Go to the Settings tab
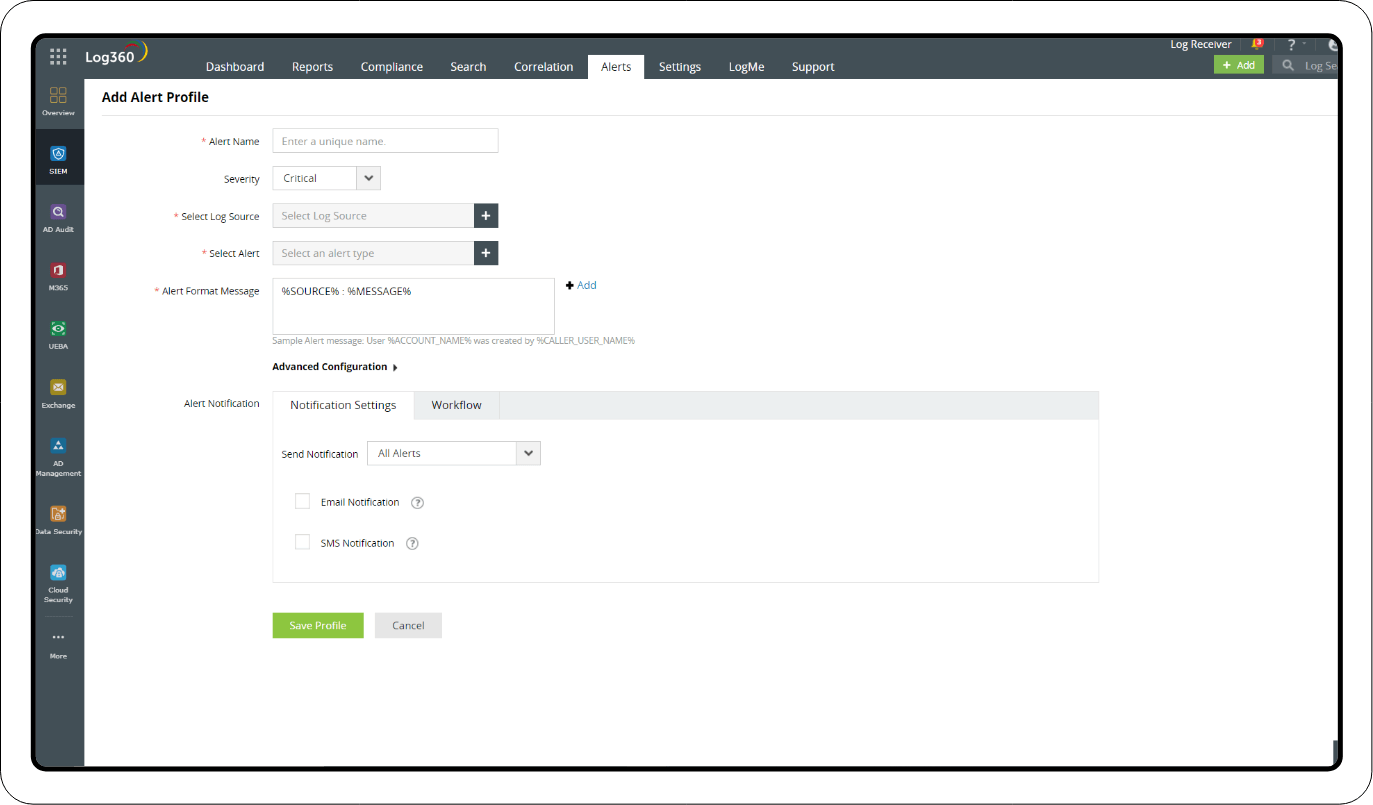The height and width of the screenshot is (805, 1373). [680, 67]
